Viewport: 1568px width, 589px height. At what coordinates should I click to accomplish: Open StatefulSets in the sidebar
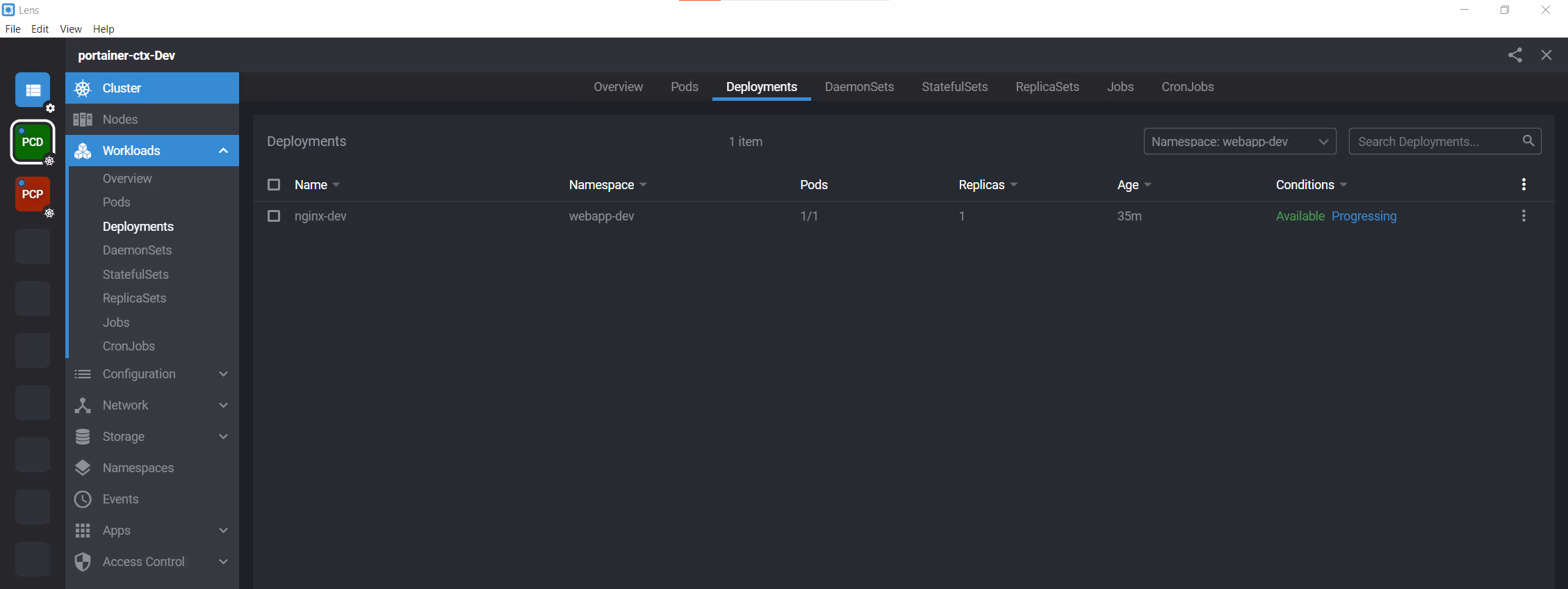pos(136,275)
